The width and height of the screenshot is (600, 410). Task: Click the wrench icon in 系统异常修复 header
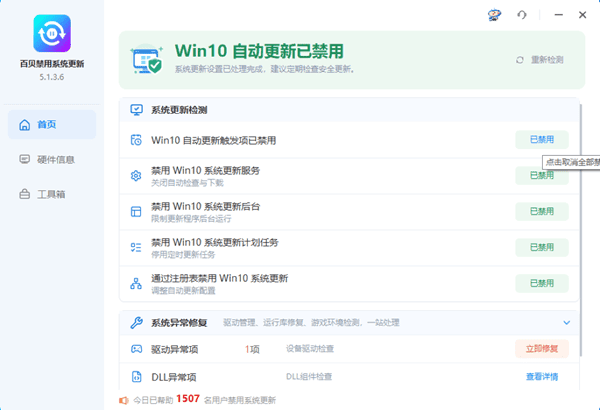tap(136, 323)
